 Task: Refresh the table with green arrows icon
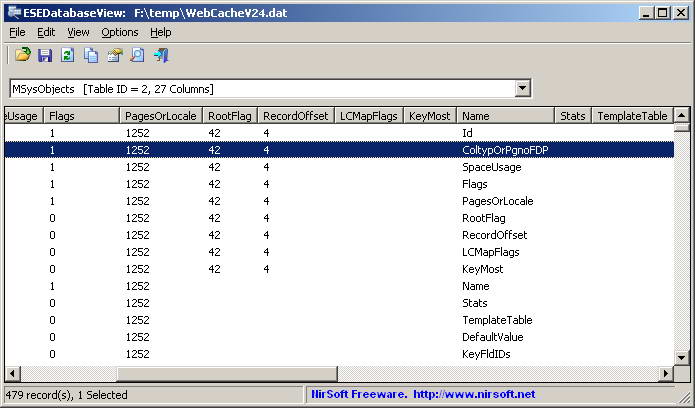(68, 55)
